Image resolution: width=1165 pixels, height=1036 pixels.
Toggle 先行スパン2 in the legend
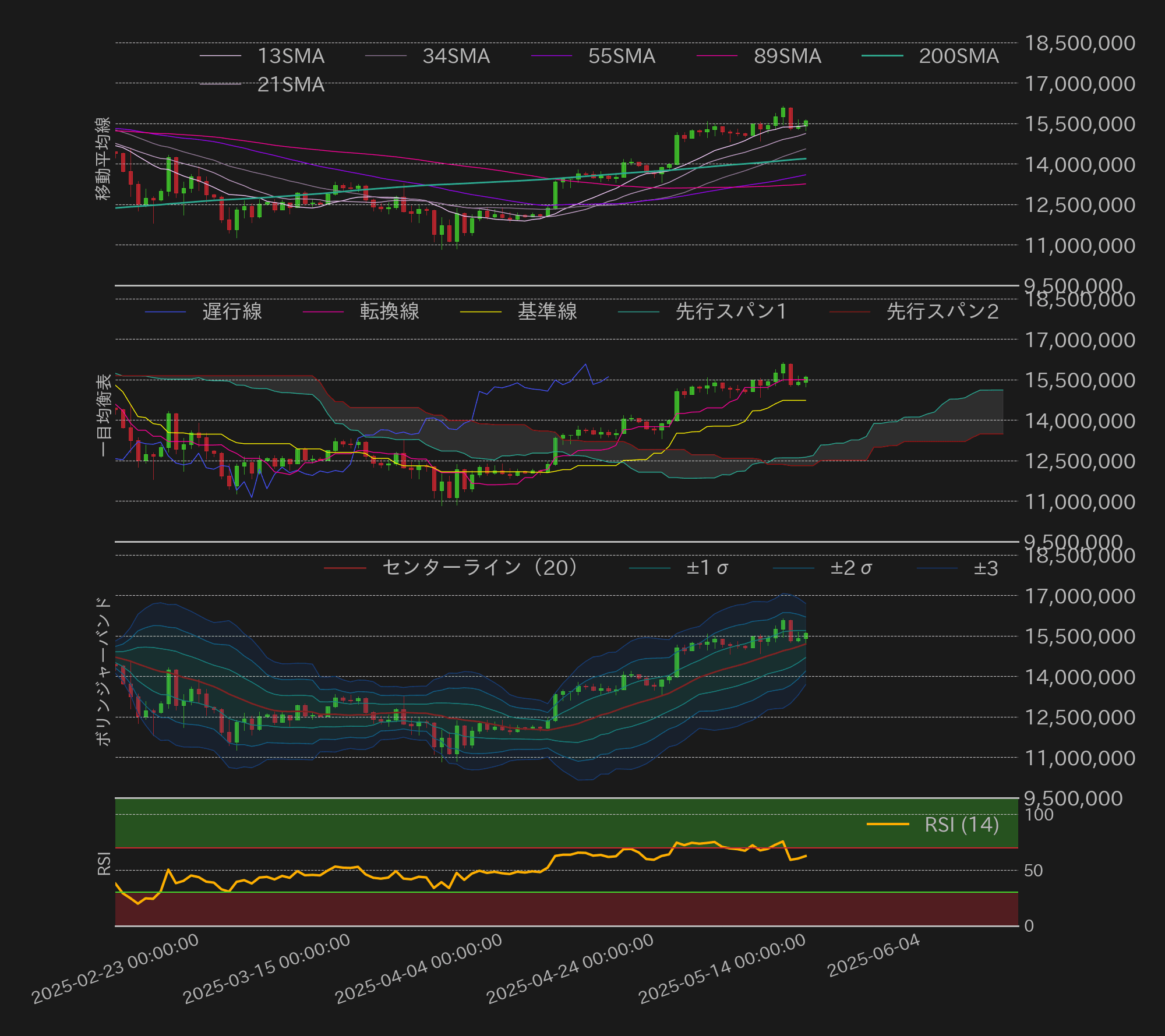tap(942, 312)
